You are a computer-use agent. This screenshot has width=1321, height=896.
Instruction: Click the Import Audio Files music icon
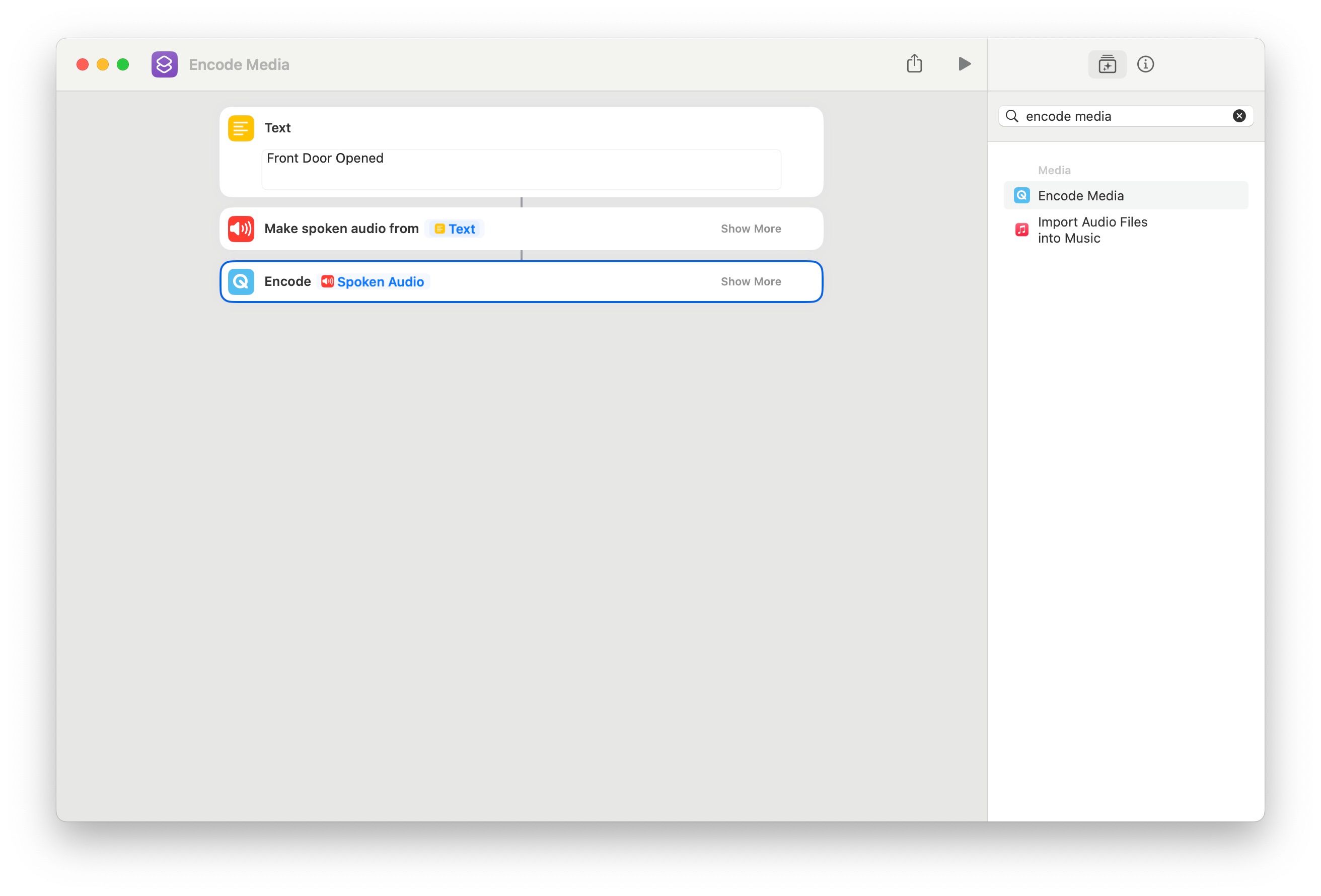[x=1021, y=230]
